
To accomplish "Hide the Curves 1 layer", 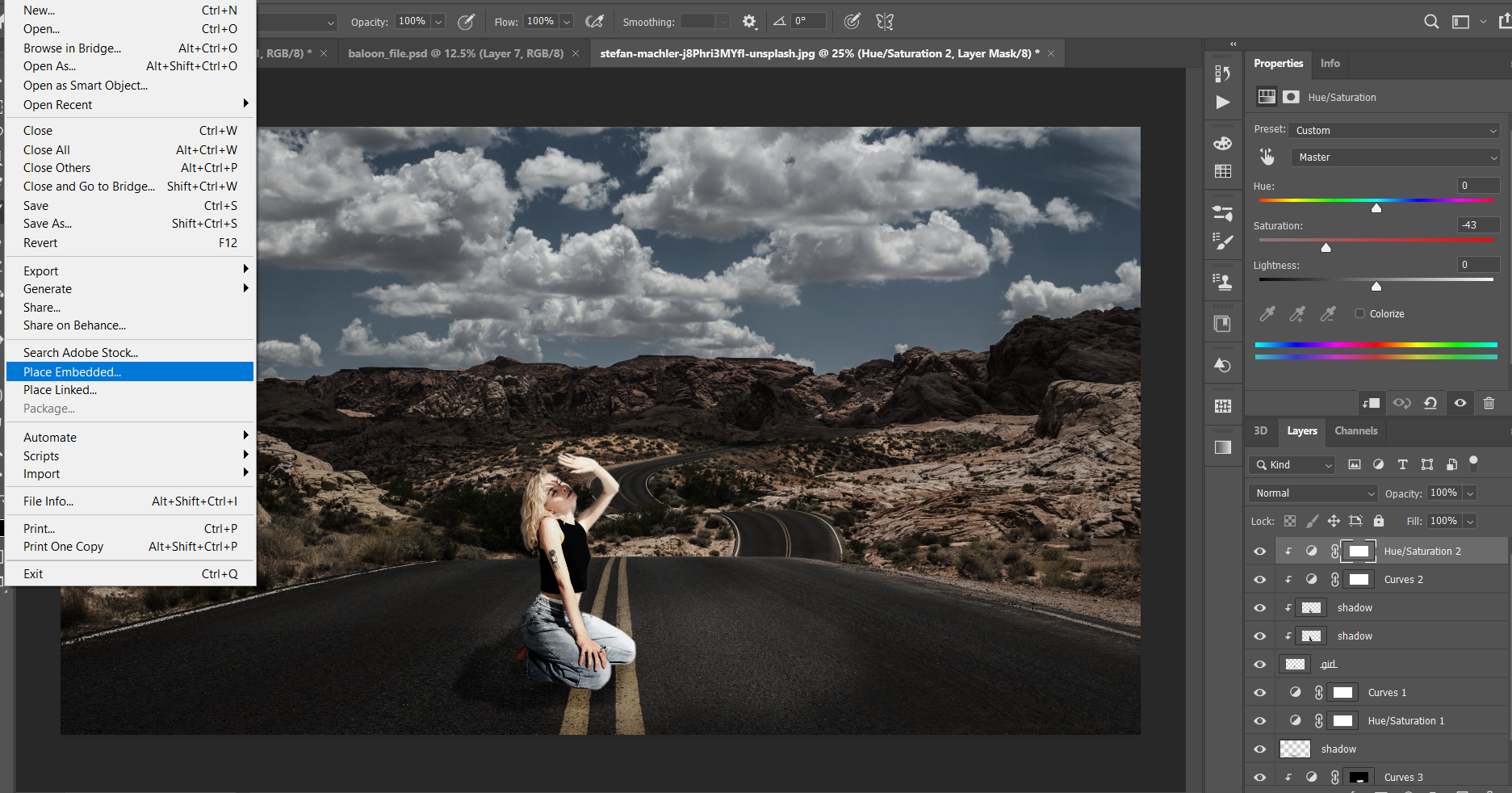I will coord(1259,692).
